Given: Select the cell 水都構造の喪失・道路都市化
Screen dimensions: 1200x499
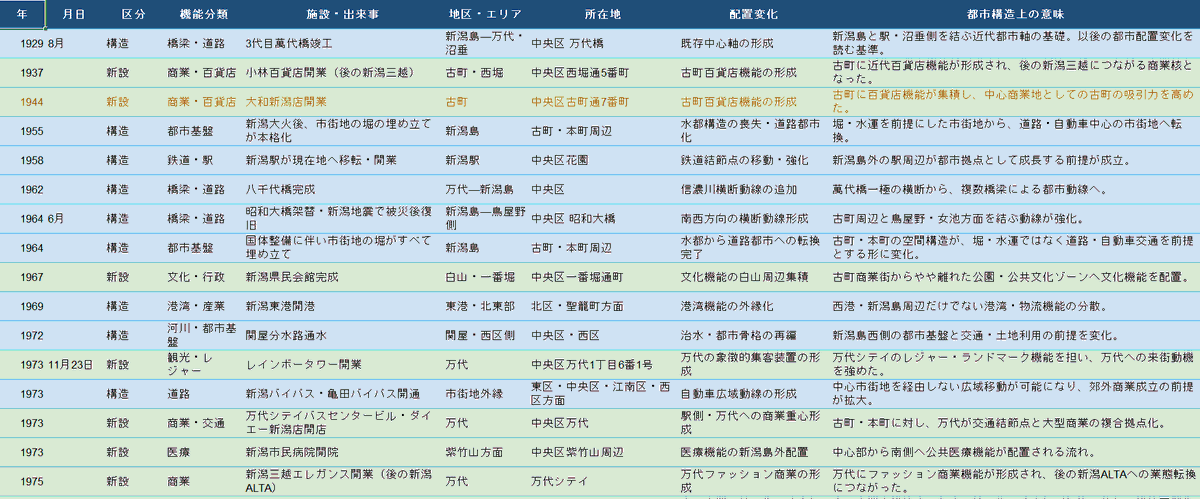Looking at the screenshot, I should click(x=753, y=131).
